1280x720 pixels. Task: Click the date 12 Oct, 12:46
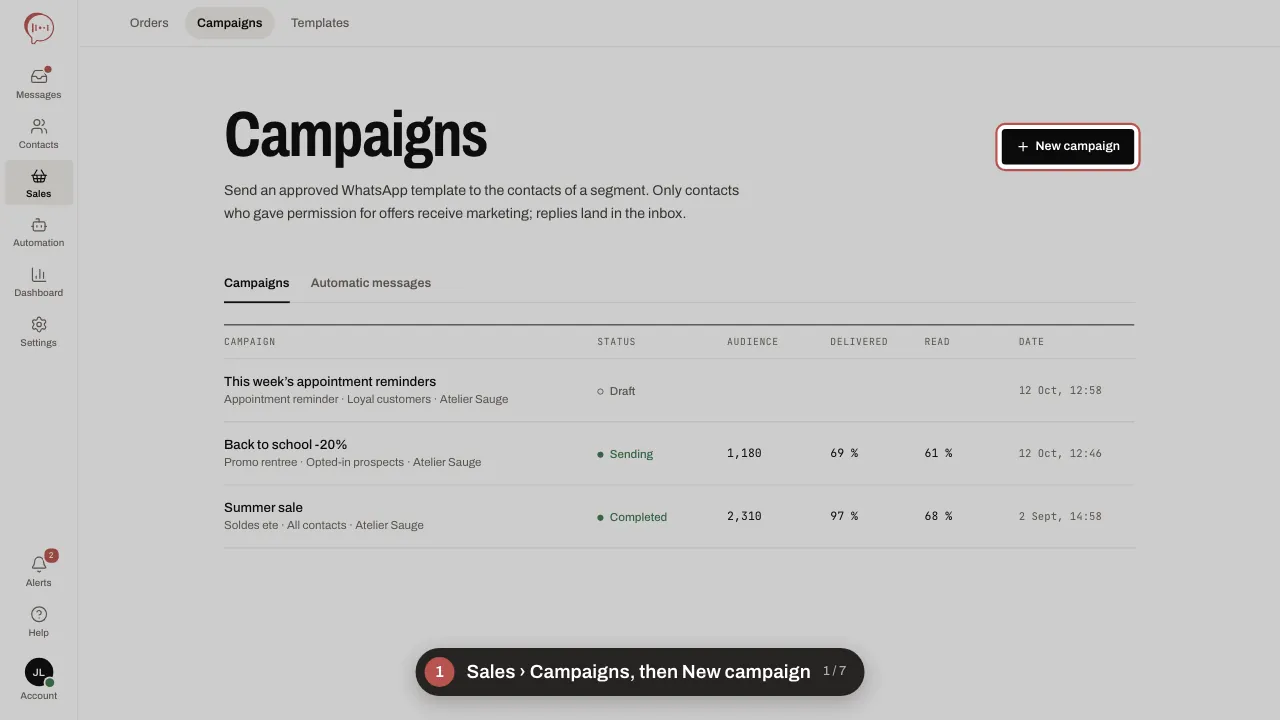click(1060, 453)
